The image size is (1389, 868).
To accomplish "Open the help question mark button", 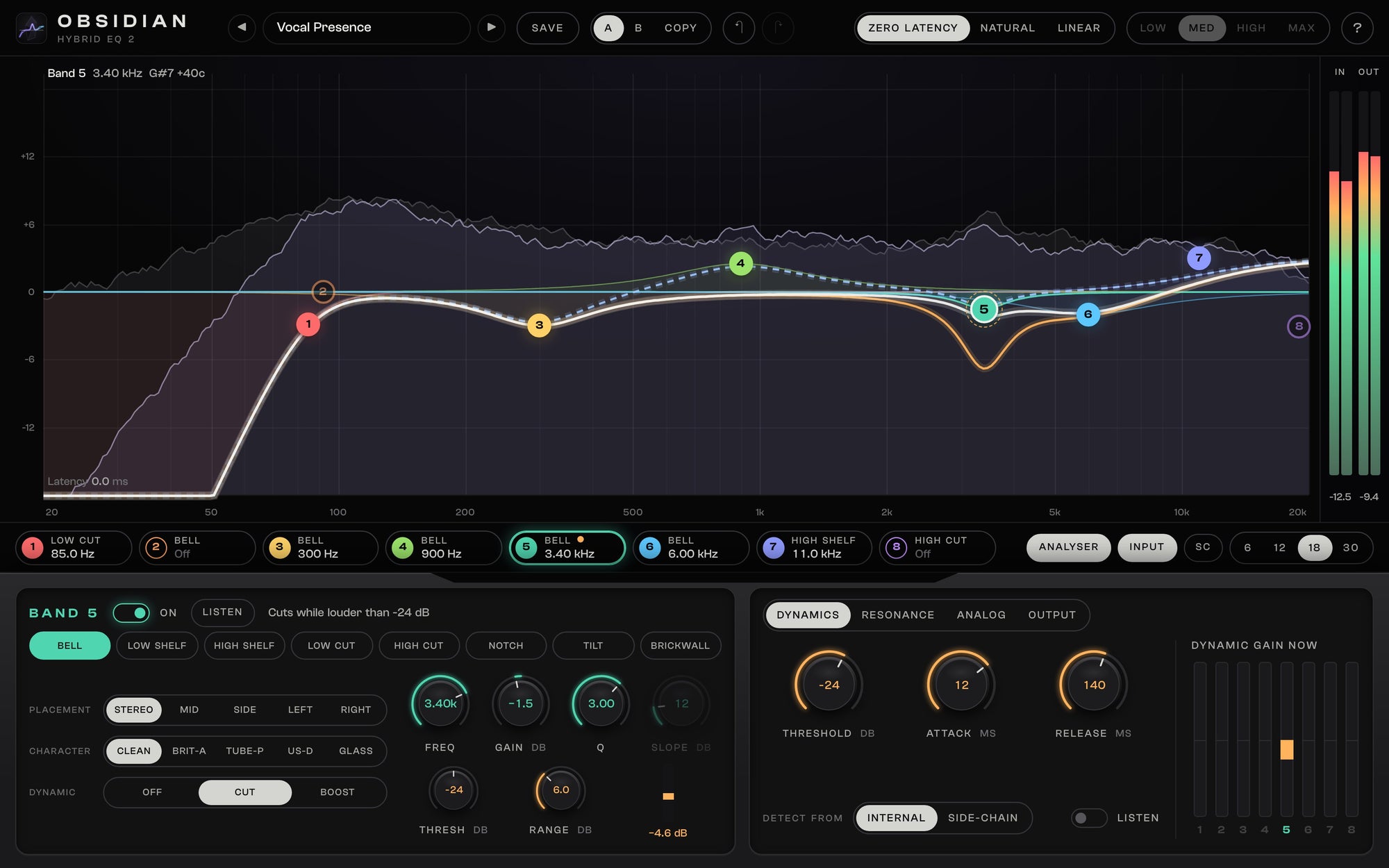I will [1357, 28].
